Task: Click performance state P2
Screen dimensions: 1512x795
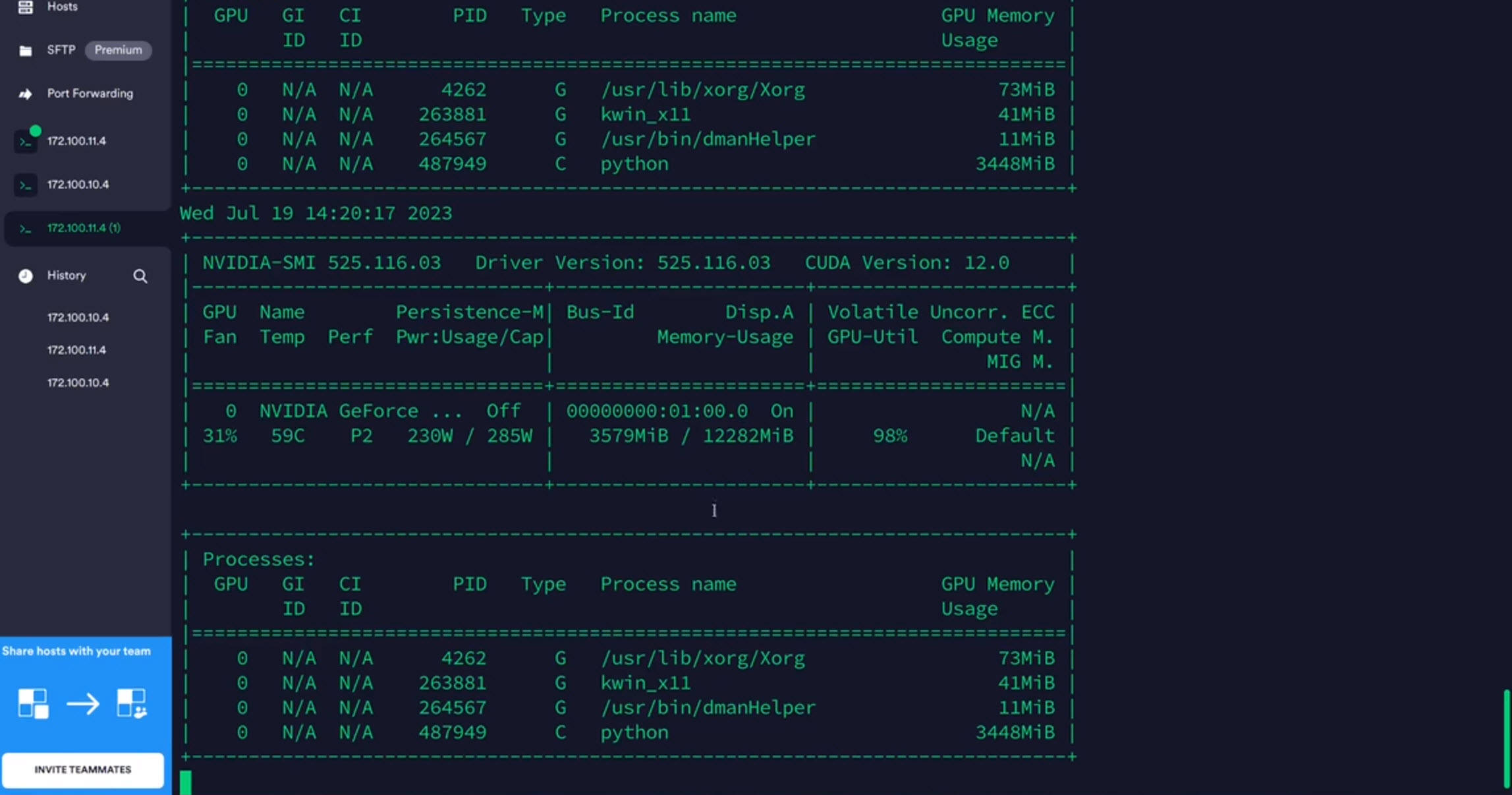Action: point(362,436)
